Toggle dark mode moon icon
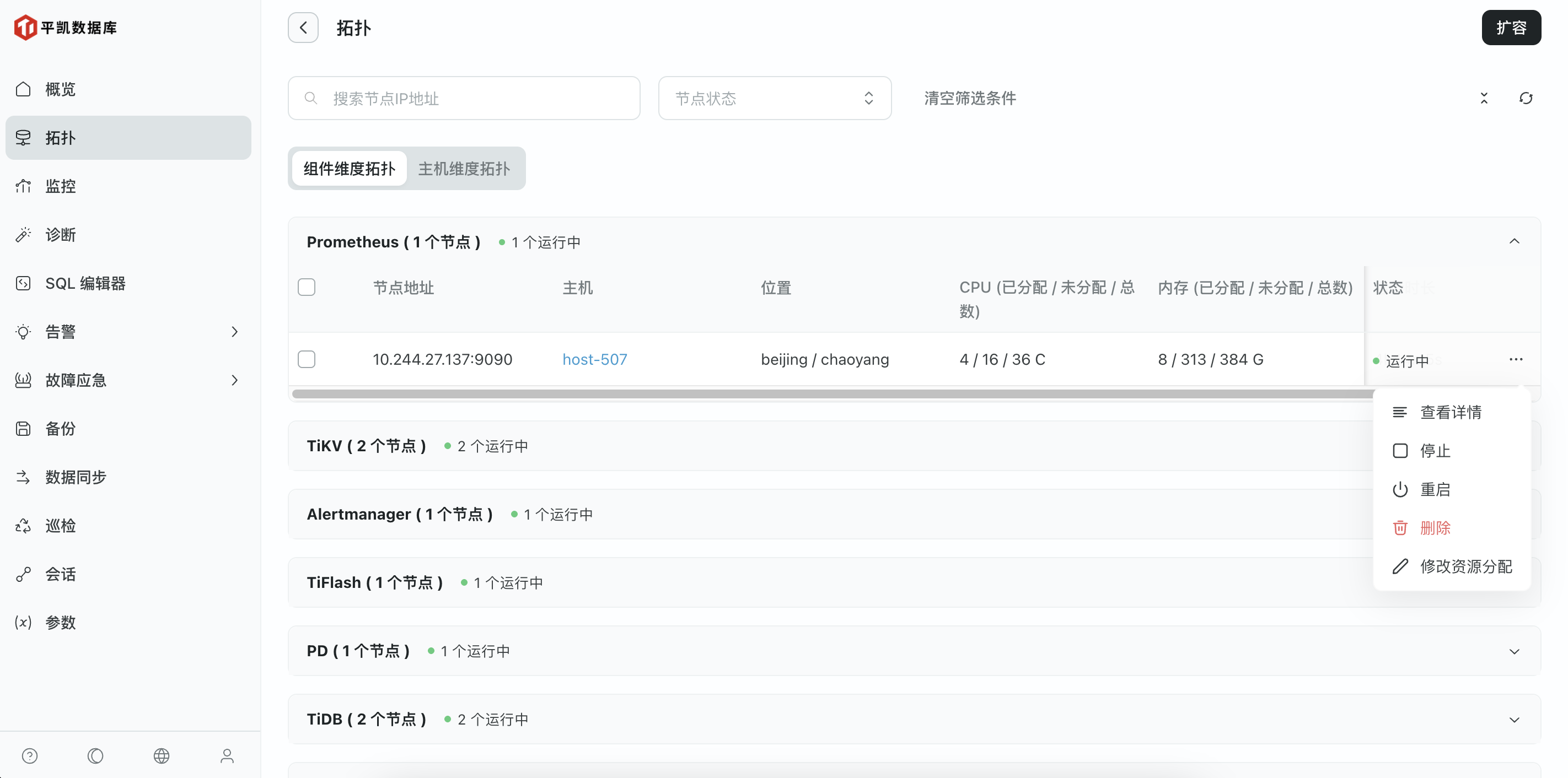Screen dimensions: 1568x778 click(x=95, y=755)
